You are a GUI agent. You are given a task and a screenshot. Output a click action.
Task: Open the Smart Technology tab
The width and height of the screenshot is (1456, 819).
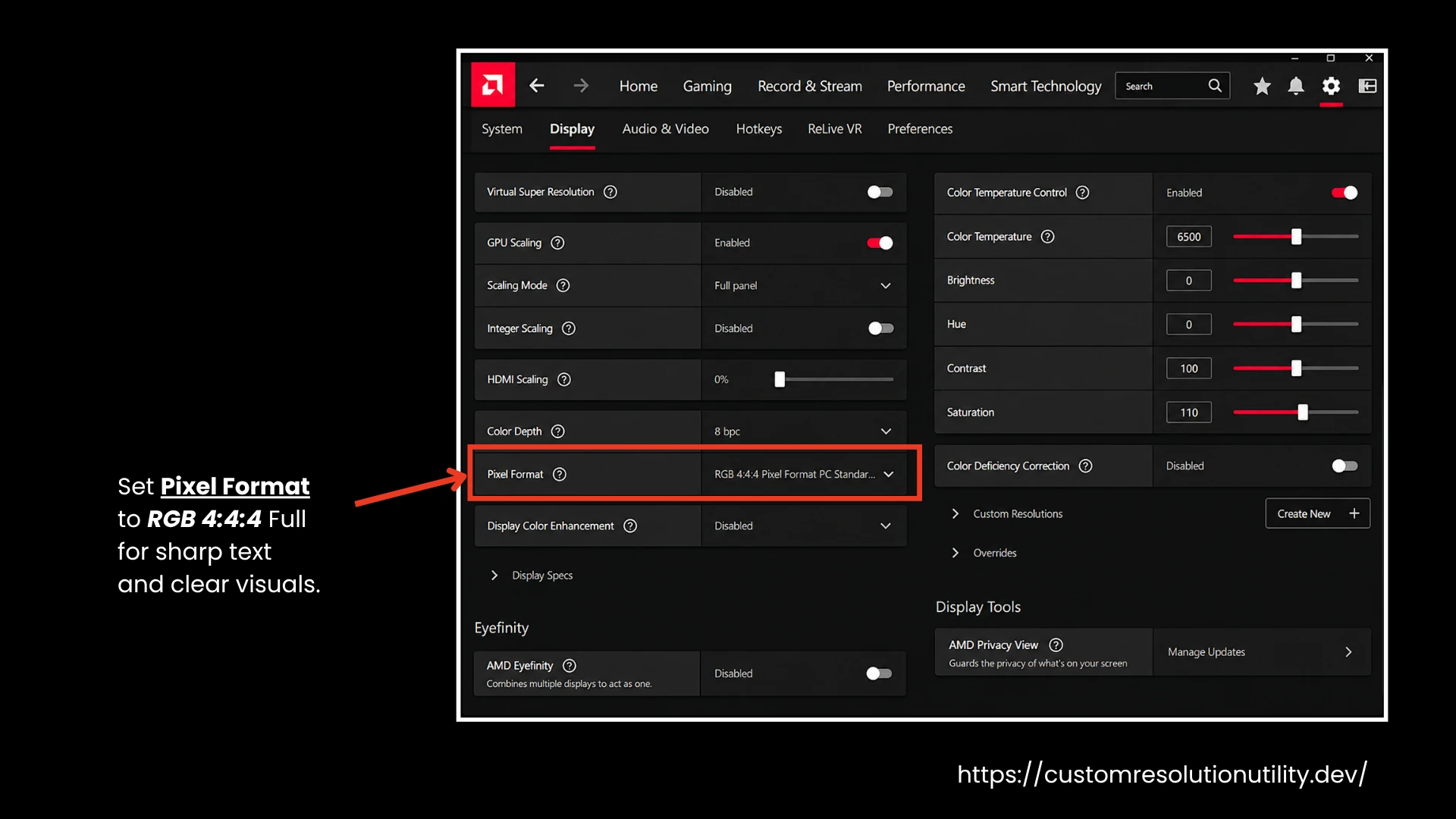[x=1046, y=86]
